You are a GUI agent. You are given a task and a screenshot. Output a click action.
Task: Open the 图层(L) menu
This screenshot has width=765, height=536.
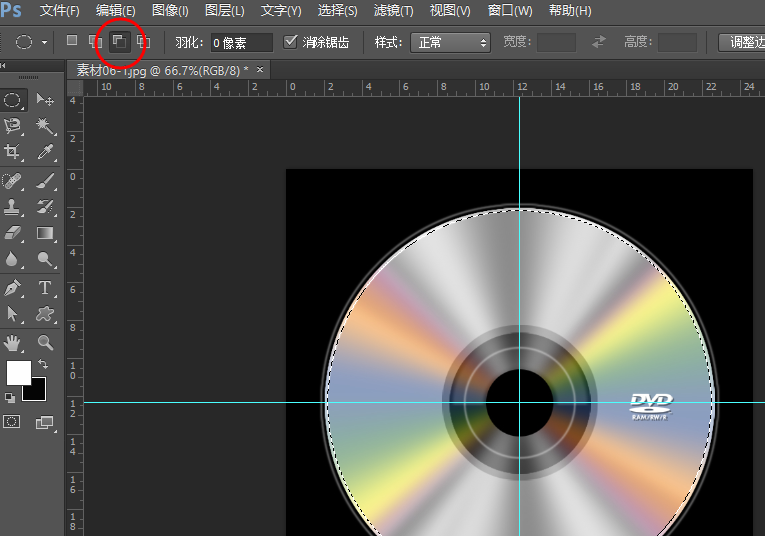pos(225,10)
